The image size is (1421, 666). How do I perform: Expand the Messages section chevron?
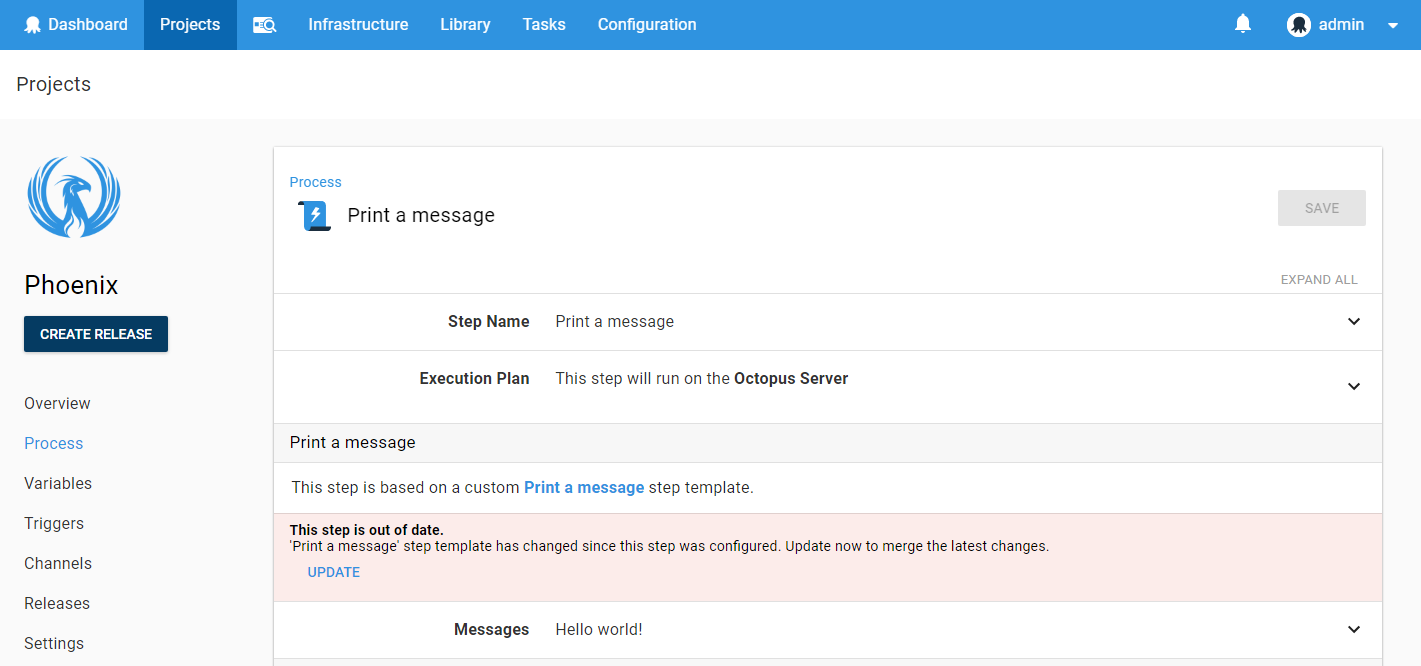click(x=1354, y=629)
